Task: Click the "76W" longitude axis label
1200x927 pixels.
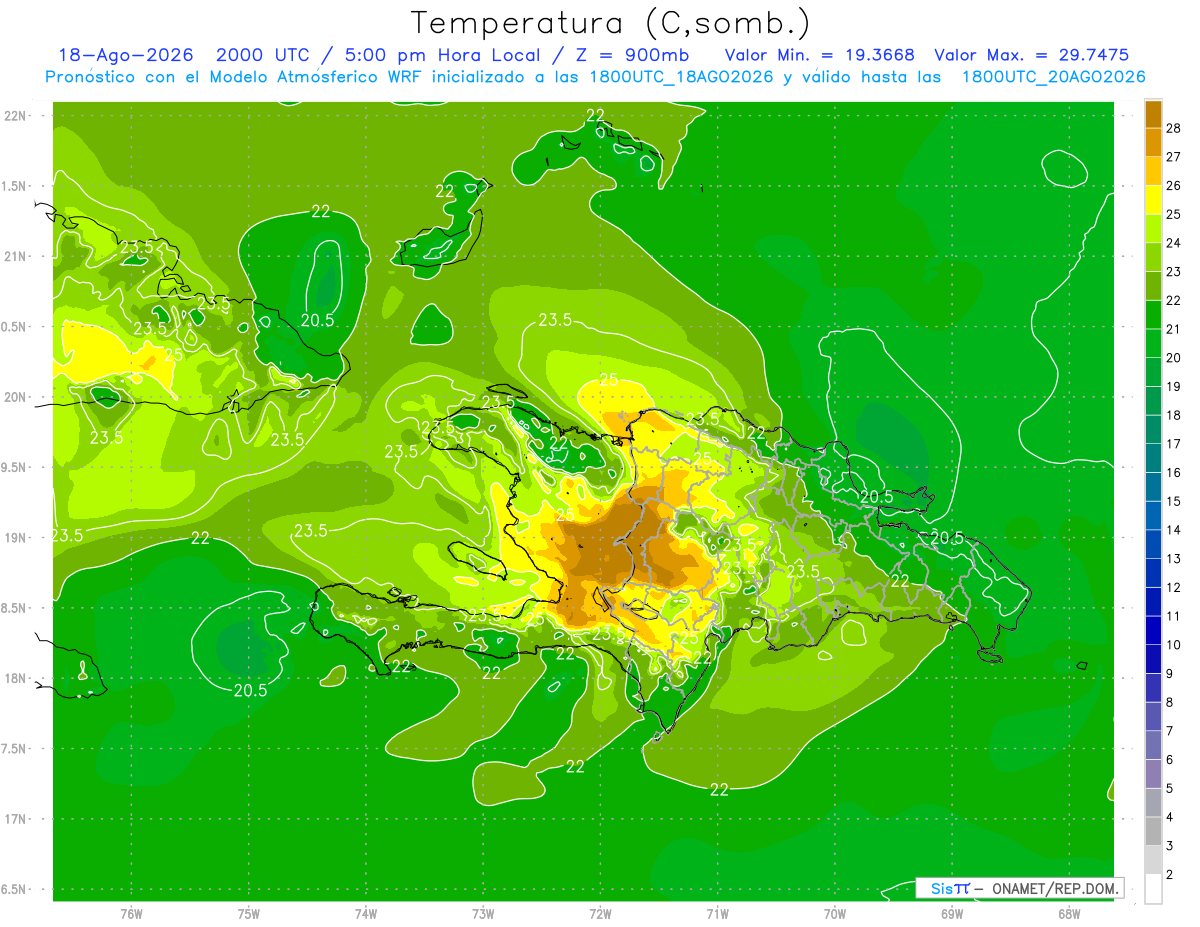Action: click(131, 914)
